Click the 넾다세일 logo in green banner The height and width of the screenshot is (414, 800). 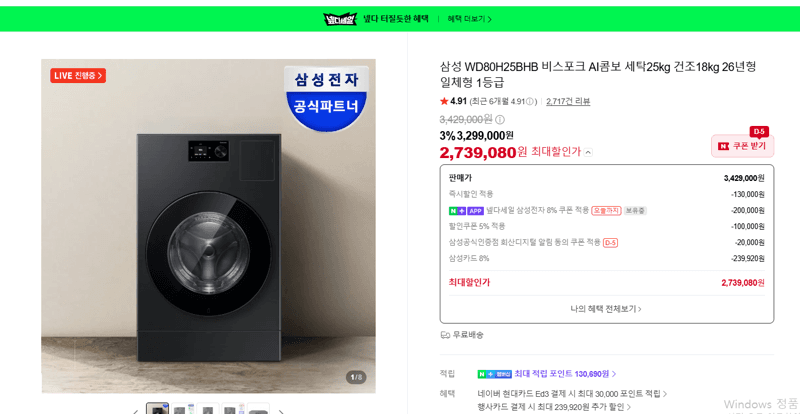tap(339, 19)
